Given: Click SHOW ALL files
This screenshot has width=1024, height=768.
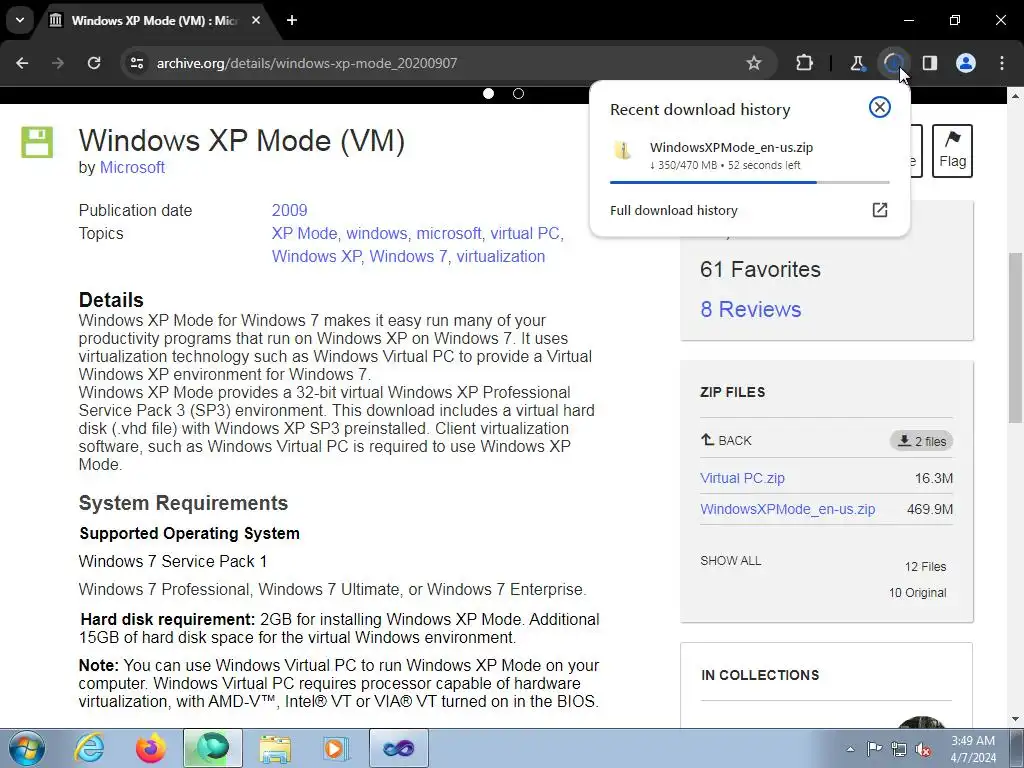Looking at the screenshot, I should (730, 560).
